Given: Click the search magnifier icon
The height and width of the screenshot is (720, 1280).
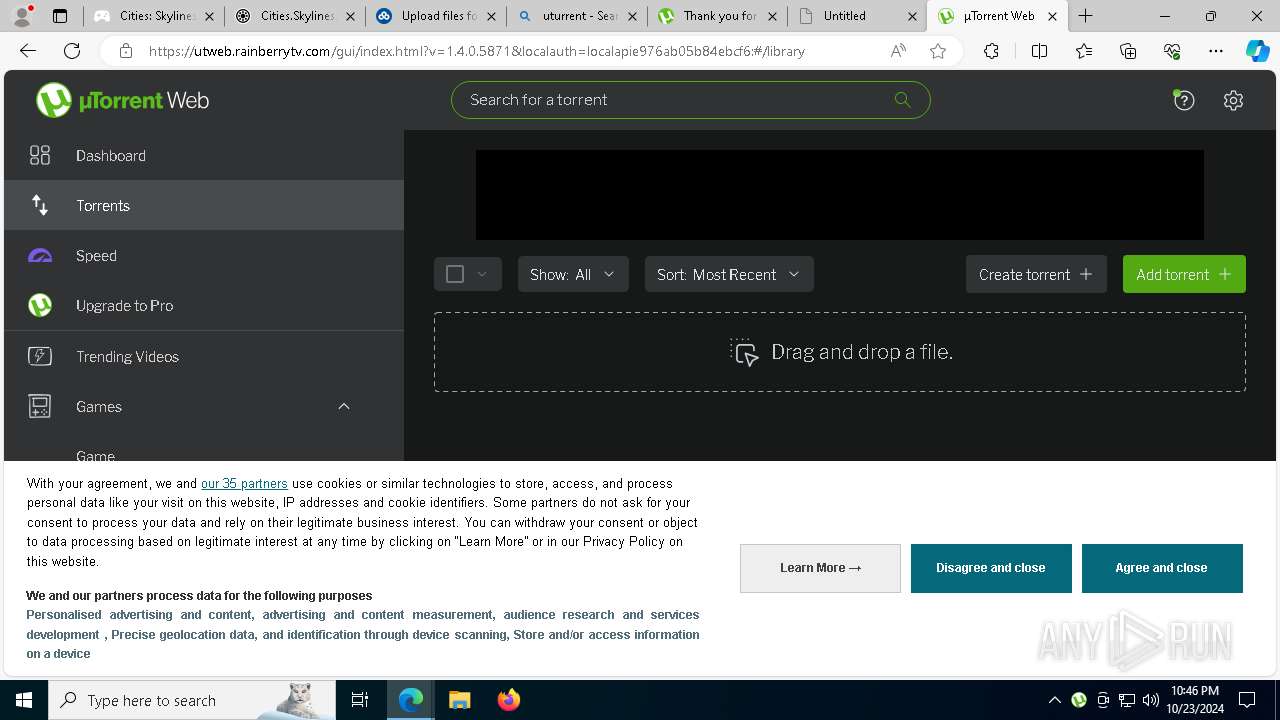Looking at the screenshot, I should coord(902,99).
